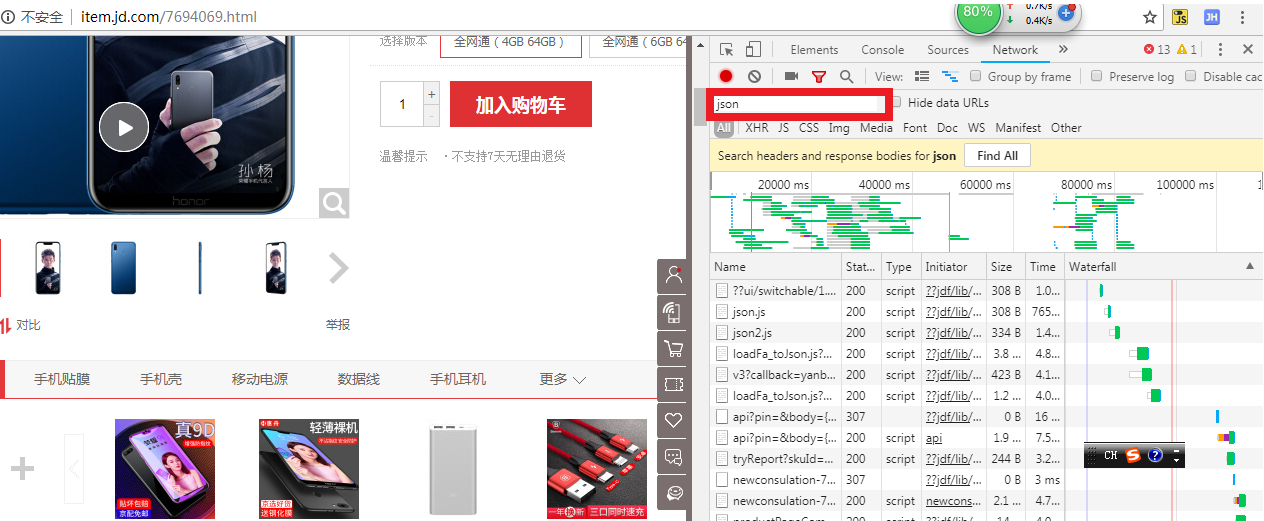
Task: Open the chat bubble sidebar icon
Action: pyautogui.click(x=674, y=457)
